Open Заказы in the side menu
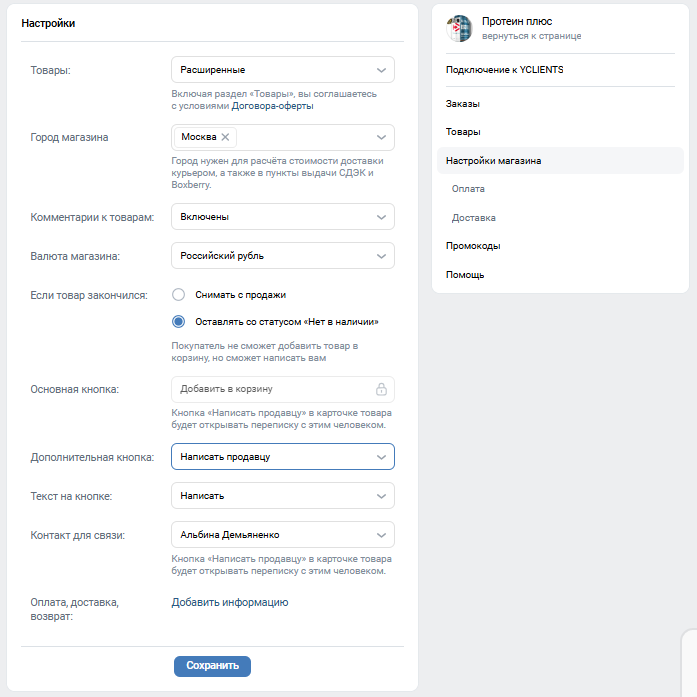The image size is (697, 697). click(463, 104)
